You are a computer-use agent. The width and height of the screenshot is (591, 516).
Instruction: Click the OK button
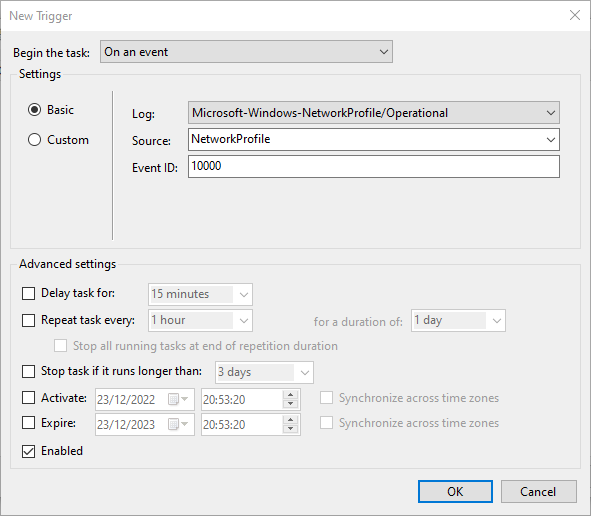[x=455, y=492]
